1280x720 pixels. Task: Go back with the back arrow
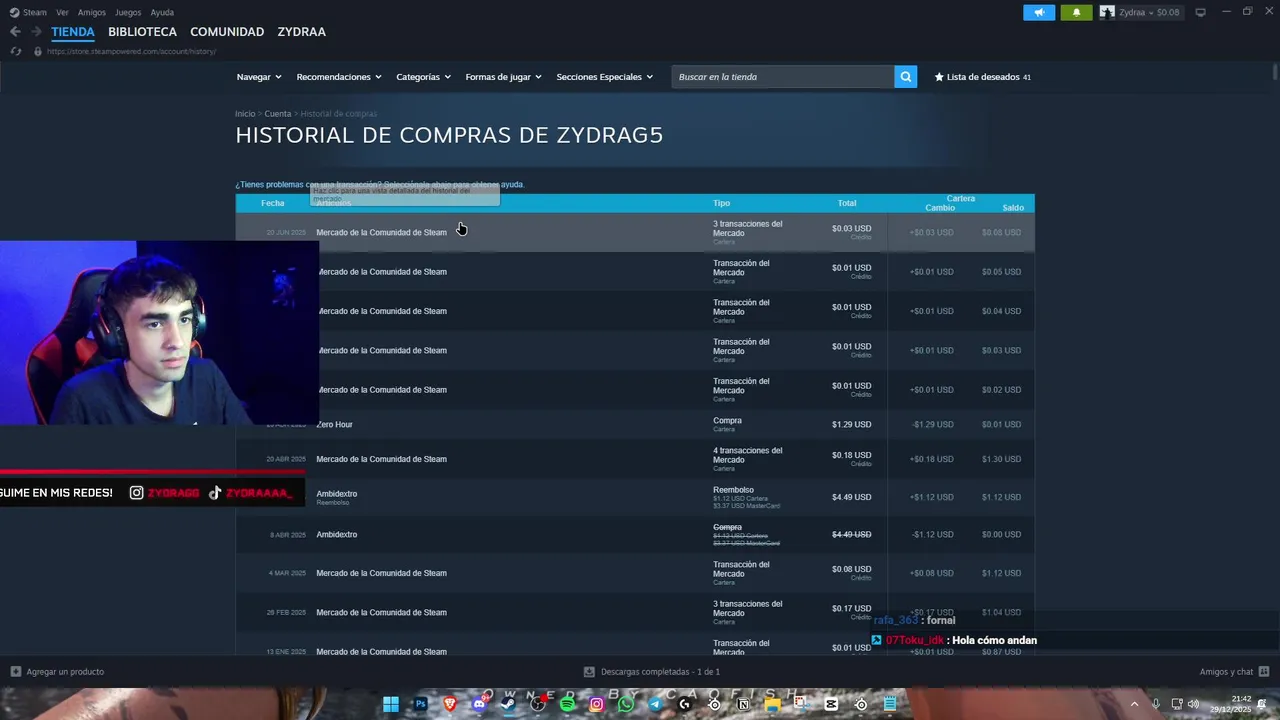15,32
